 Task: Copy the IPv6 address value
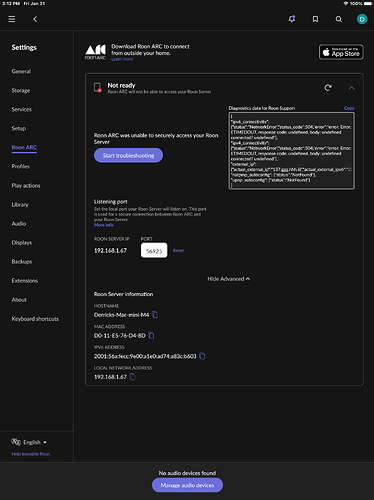pyautogui.click(x=202, y=356)
